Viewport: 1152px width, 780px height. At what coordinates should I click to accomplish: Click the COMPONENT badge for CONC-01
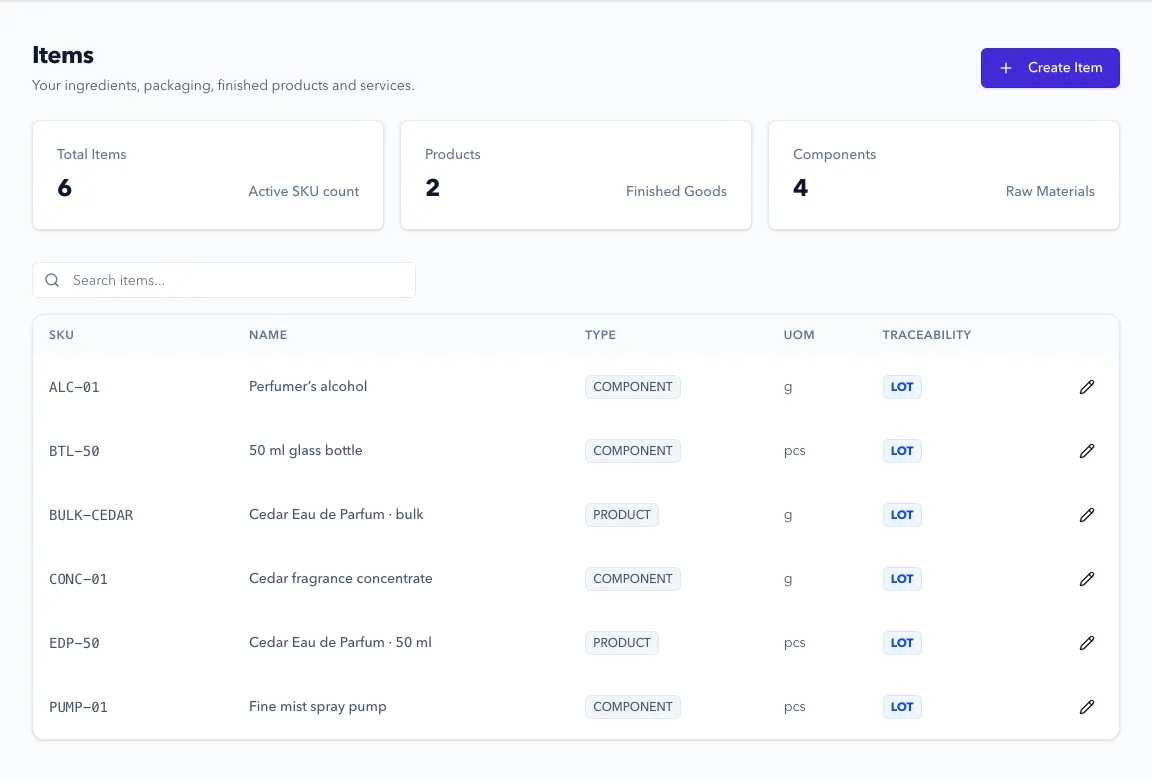pos(633,579)
